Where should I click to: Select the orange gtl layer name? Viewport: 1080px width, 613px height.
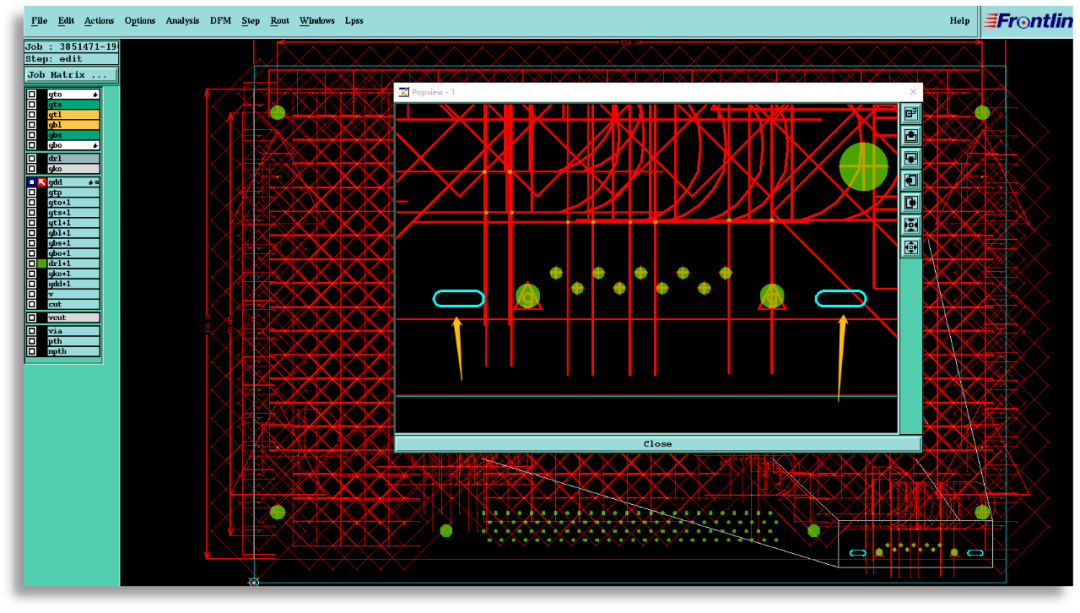73,115
